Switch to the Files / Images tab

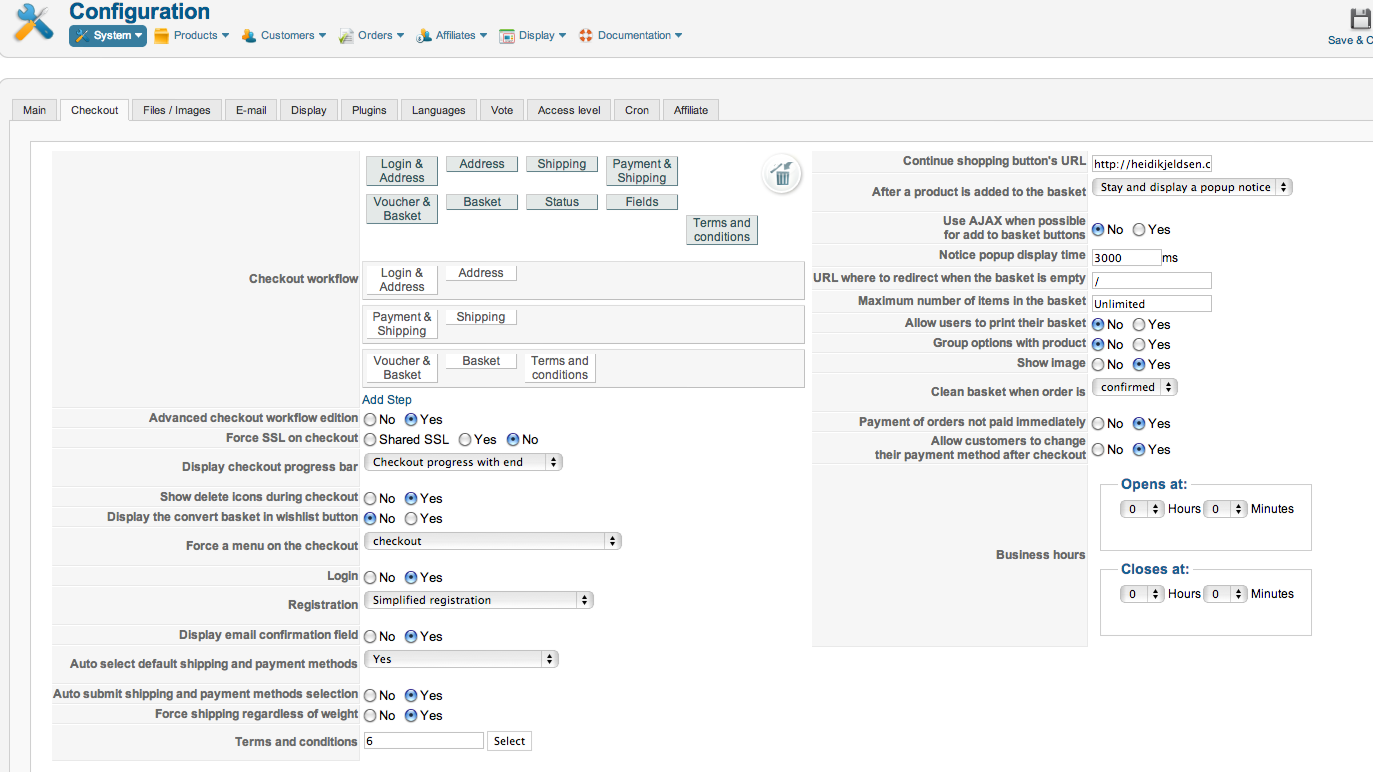tap(176, 110)
